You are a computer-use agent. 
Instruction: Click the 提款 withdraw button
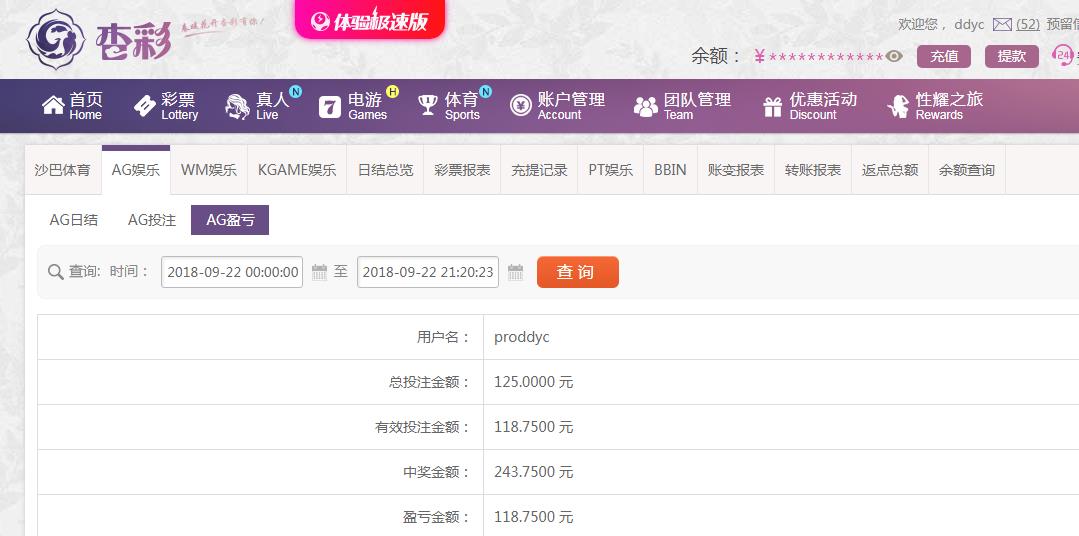click(1011, 56)
